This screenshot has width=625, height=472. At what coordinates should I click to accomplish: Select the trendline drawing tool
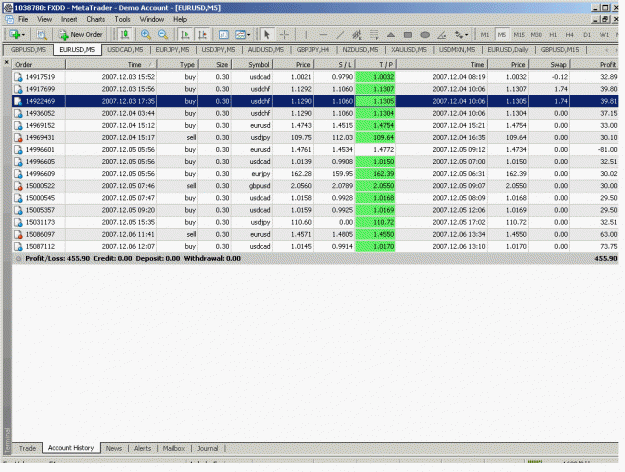340,35
